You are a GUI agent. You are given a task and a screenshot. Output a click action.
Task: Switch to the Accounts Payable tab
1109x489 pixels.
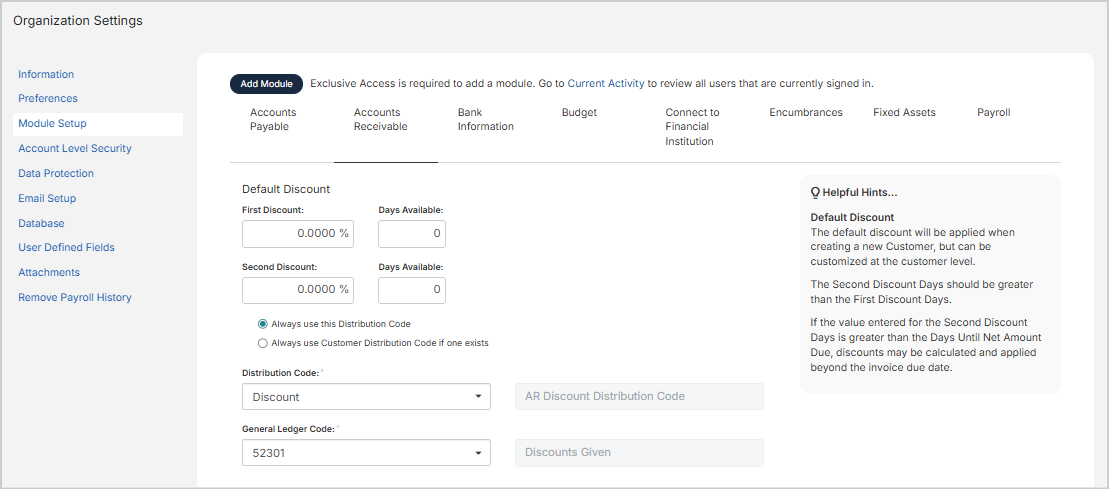(273, 120)
